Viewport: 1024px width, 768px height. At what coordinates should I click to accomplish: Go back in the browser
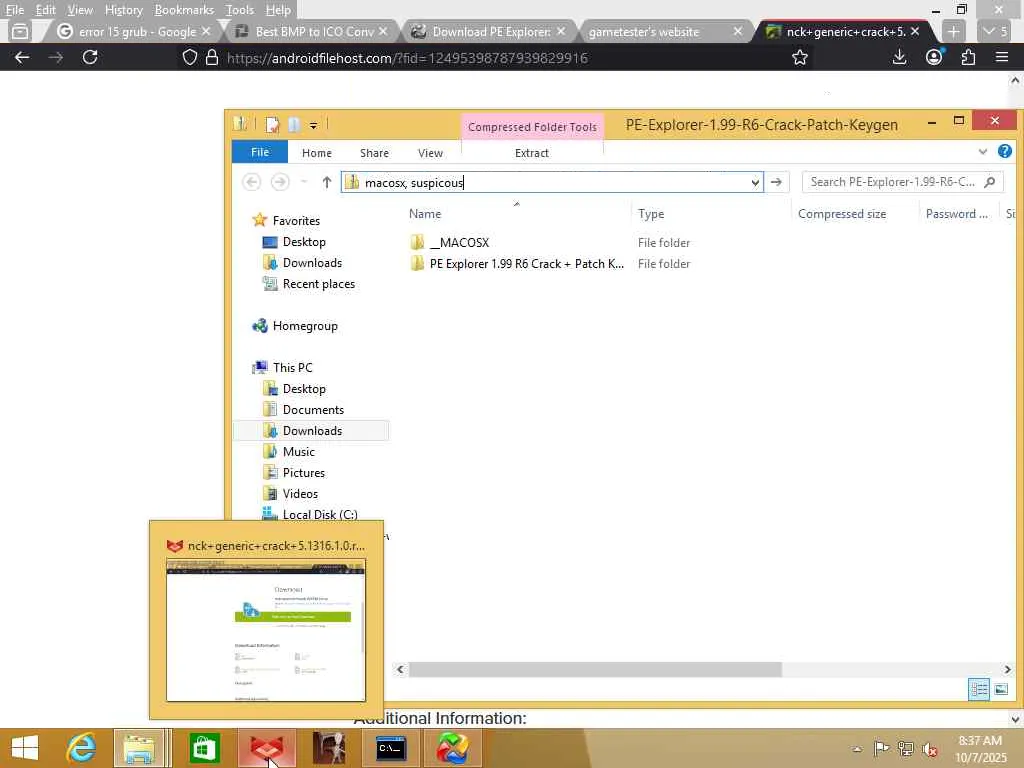point(22,57)
